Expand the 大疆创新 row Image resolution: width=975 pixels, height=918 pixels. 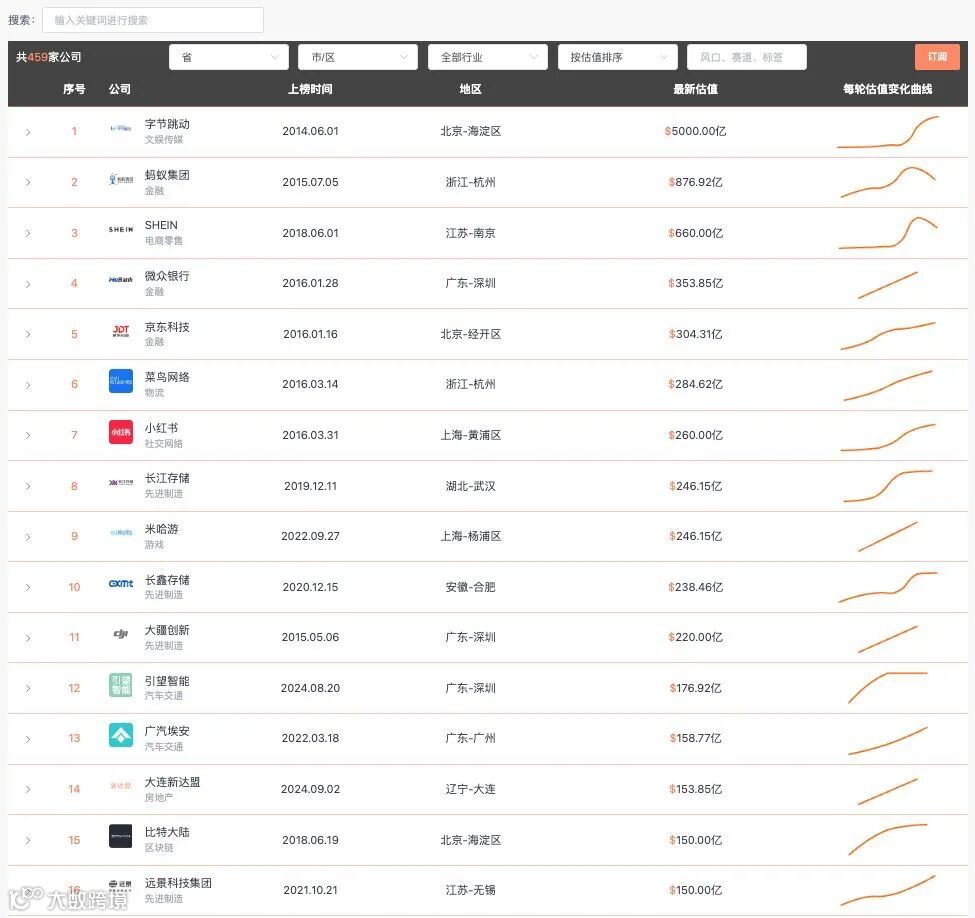click(x=28, y=638)
